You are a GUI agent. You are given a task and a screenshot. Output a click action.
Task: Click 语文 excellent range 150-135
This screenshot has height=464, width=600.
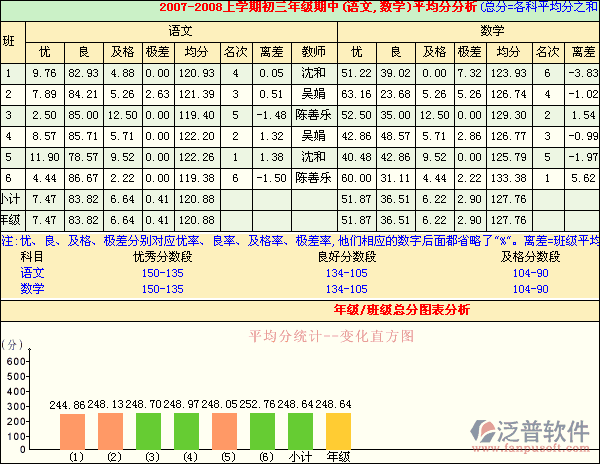click(163, 273)
